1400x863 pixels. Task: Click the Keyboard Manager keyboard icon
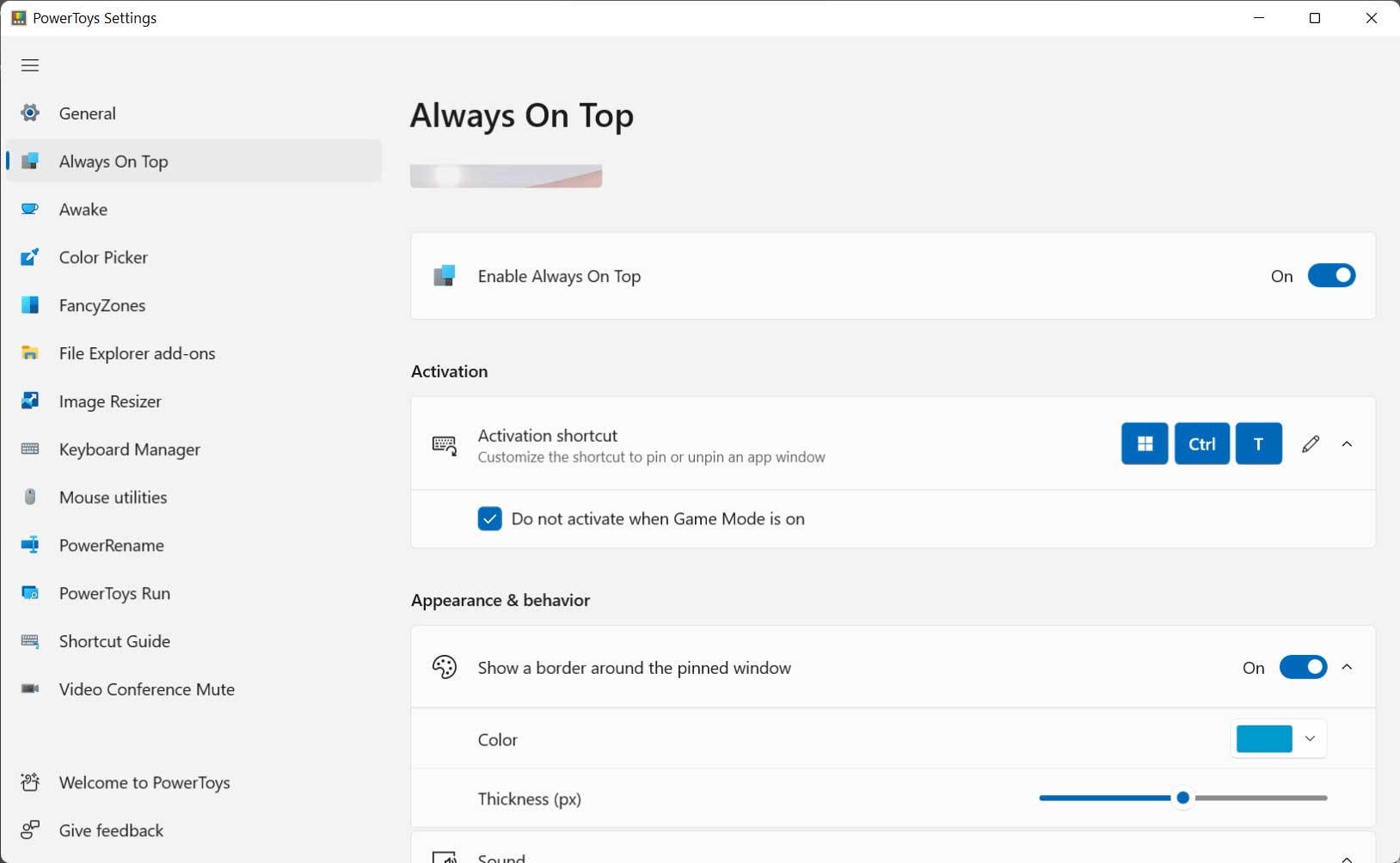click(x=30, y=449)
